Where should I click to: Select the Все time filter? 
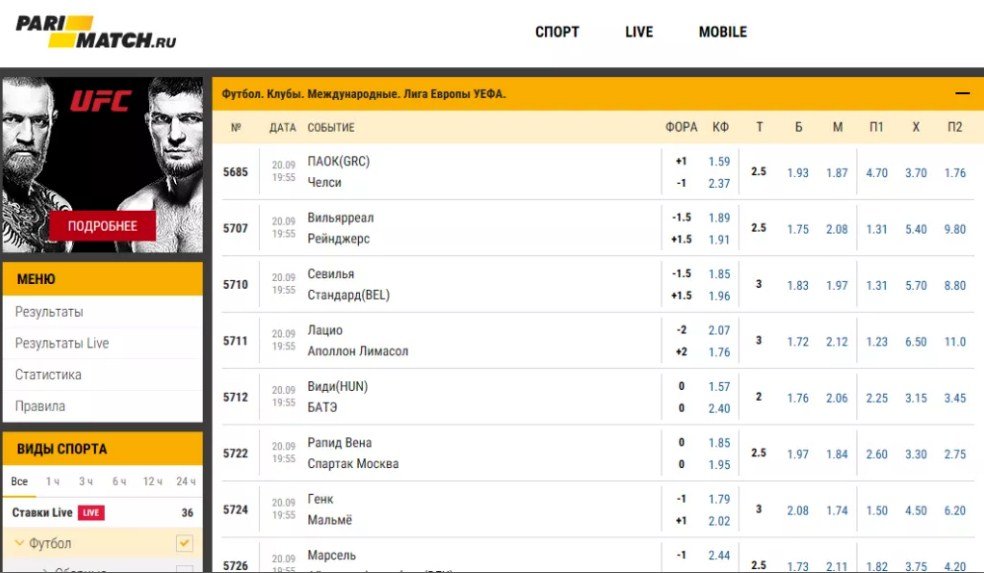pyautogui.click(x=19, y=481)
